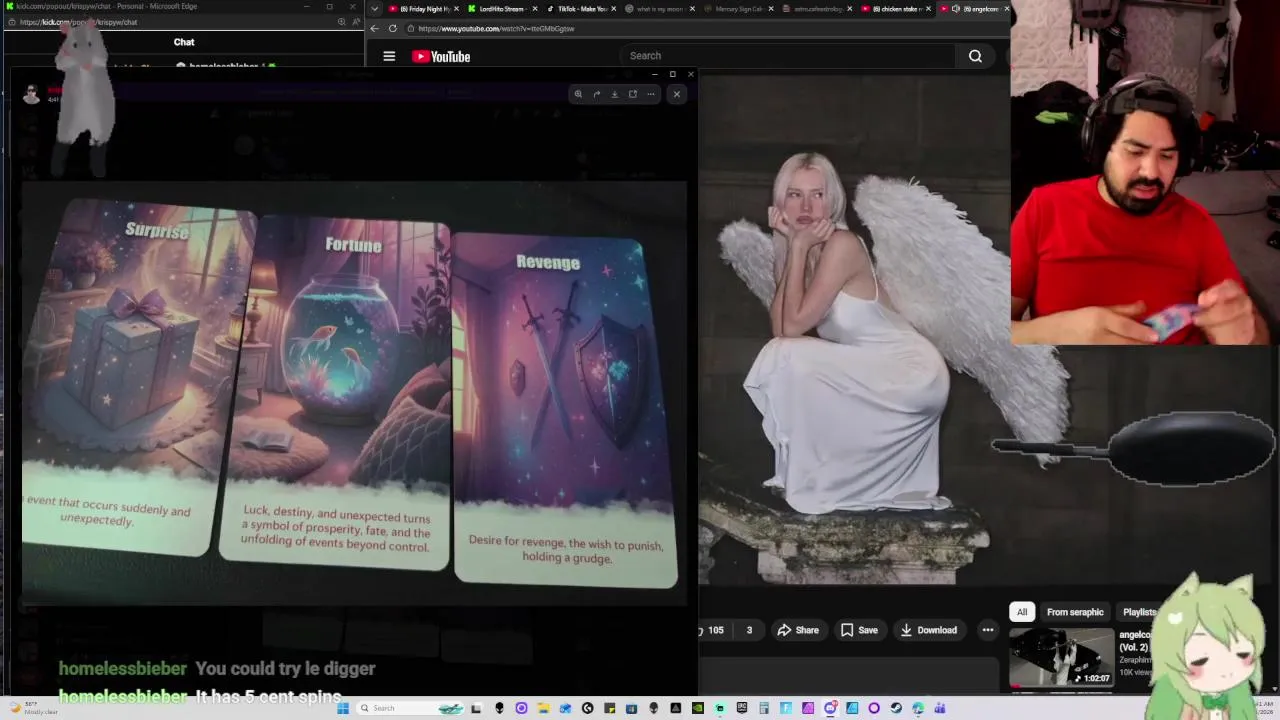Click the Windows taskbar Search box
The image size is (1280, 720).
tap(410, 708)
